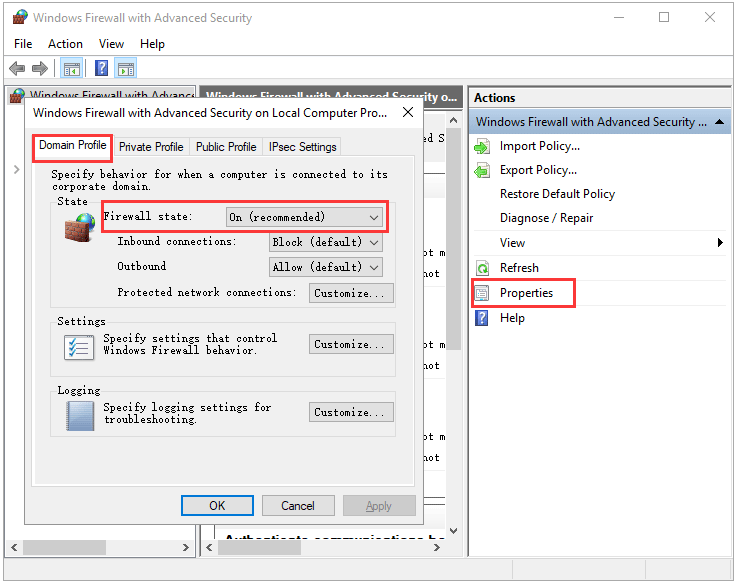Collapse the Windows Firewall Actions section arrow
Image resolution: width=740 pixels, height=585 pixels.
point(719,122)
